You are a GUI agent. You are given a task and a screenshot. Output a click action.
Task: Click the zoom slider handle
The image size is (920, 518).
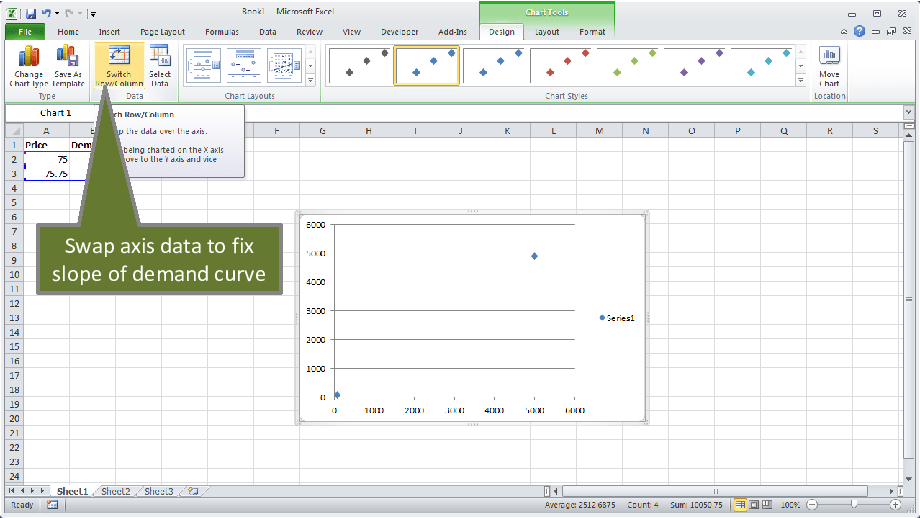click(854, 505)
